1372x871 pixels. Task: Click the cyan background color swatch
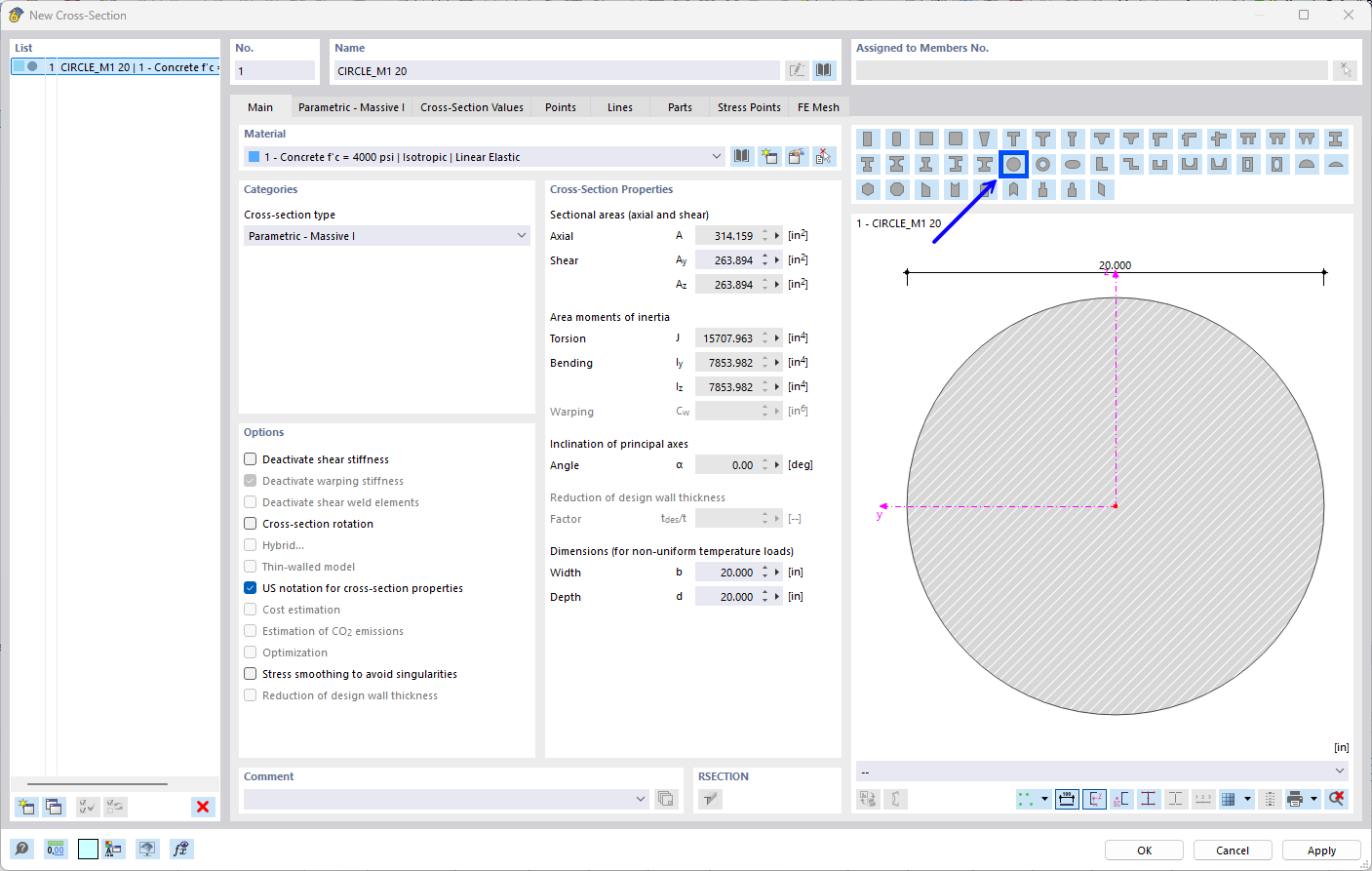[88, 849]
